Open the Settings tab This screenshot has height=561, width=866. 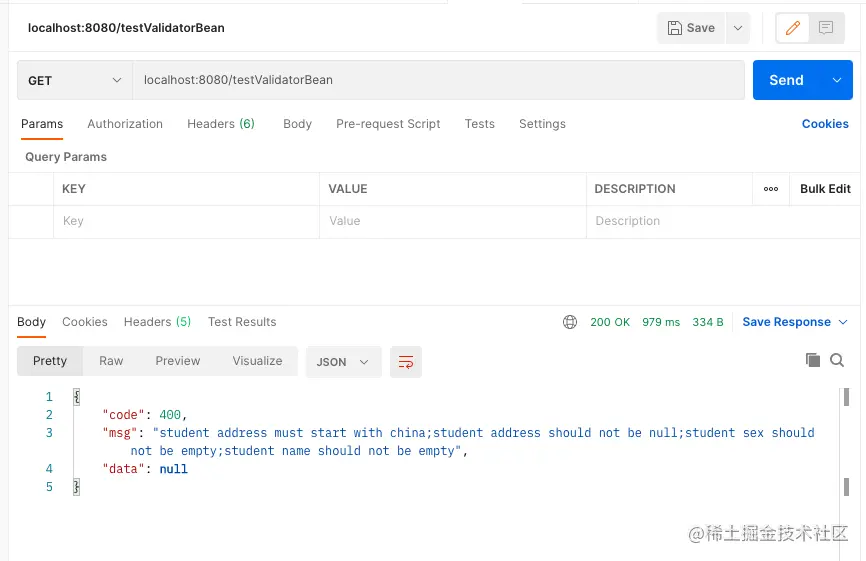(x=542, y=124)
